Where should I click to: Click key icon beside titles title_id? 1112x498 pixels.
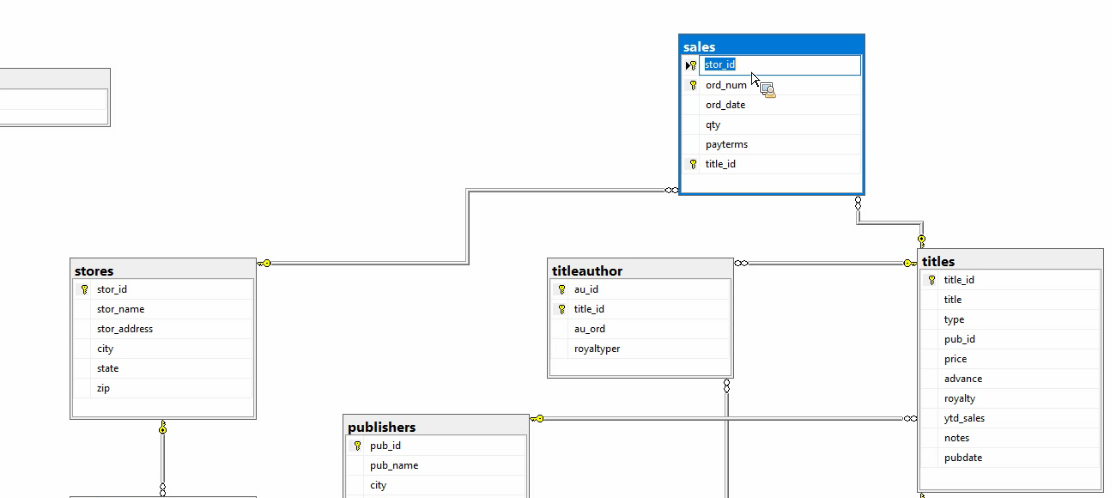pyautogui.click(x=932, y=280)
